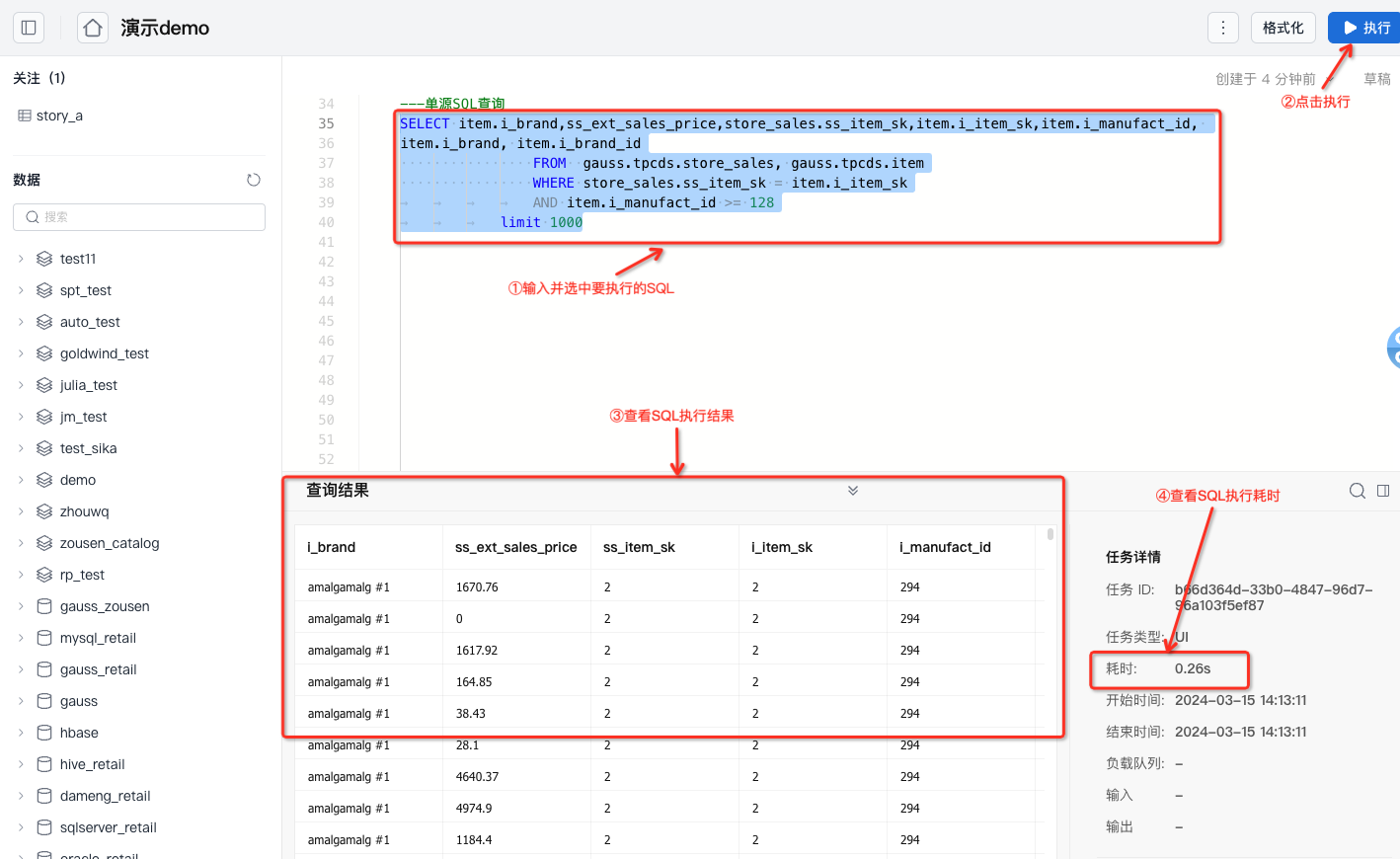Expand the test11 catalog node
The image size is (1400, 859).
click(21, 259)
